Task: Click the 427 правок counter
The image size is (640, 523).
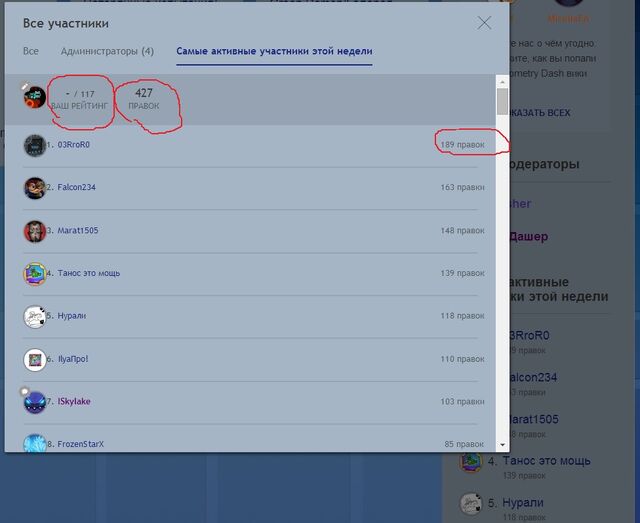Action: (144, 98)
